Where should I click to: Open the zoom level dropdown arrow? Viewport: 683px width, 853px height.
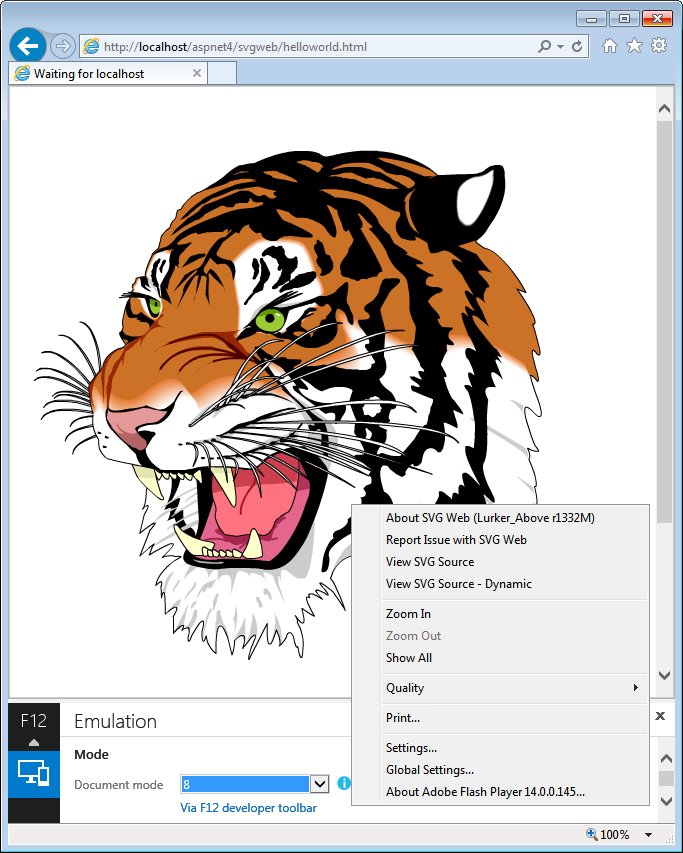(648, 835)
